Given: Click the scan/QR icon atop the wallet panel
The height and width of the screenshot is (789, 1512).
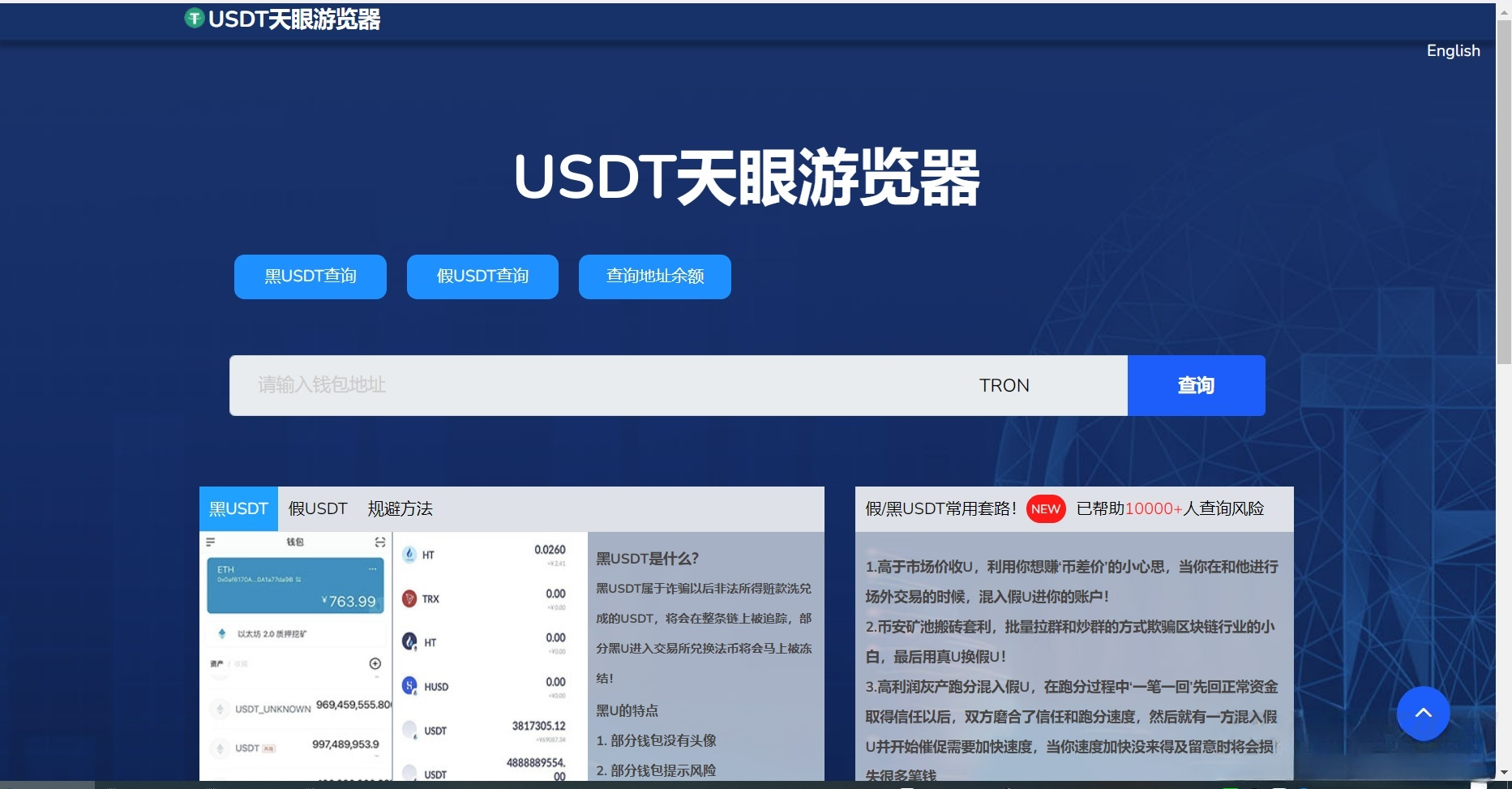Looking at the screenshot, I should [380, 542].
